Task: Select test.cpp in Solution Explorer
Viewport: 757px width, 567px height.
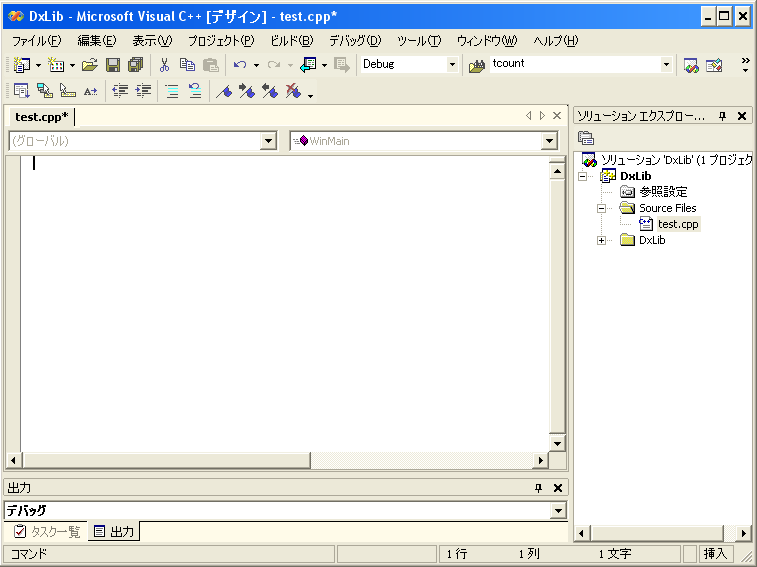Action: (x=678, y=224)
